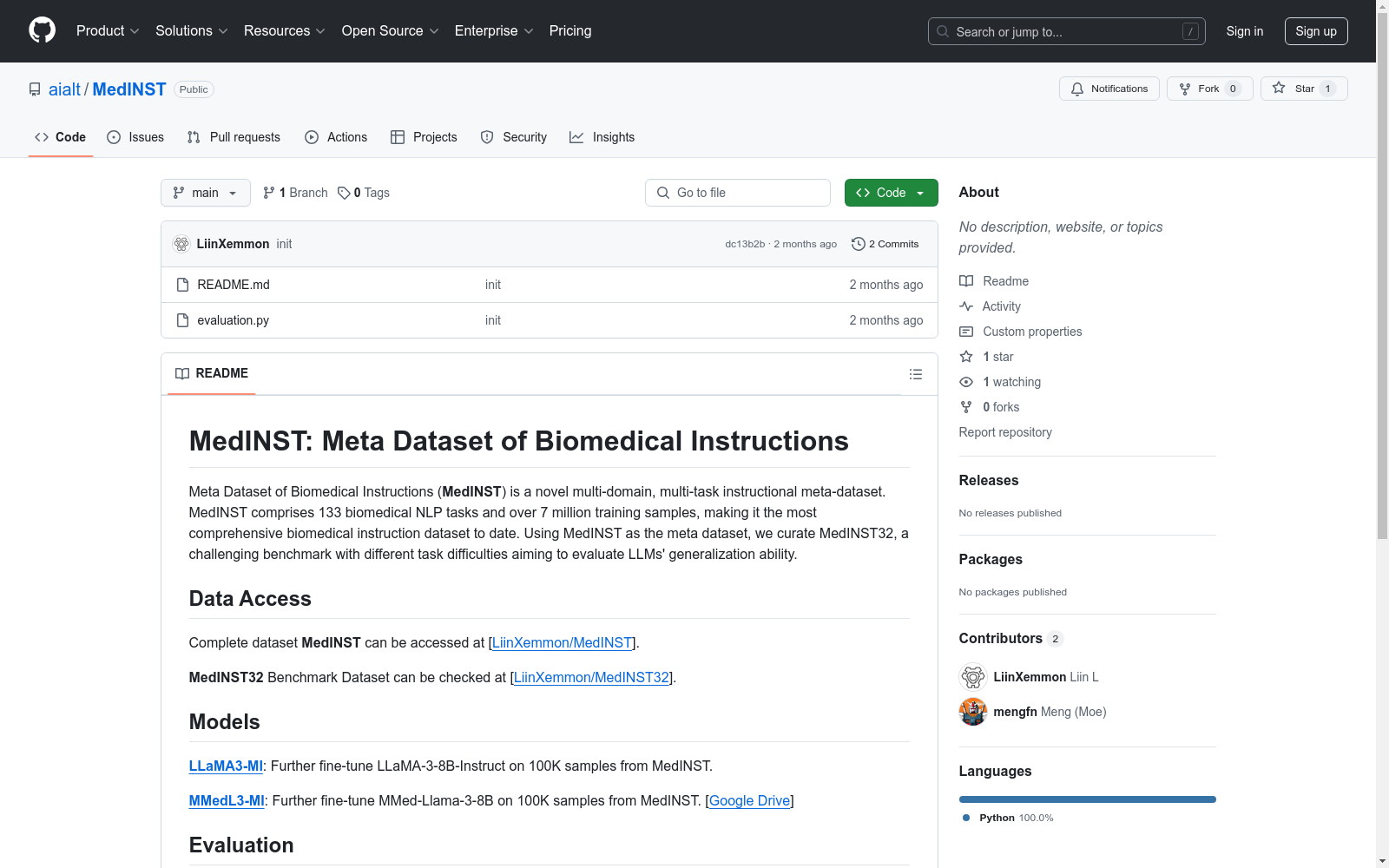The height and width of the screenshot is (868, 1389).
Task: Open the Issues tab
Action: pyautogui.click(x=135, y=137)
